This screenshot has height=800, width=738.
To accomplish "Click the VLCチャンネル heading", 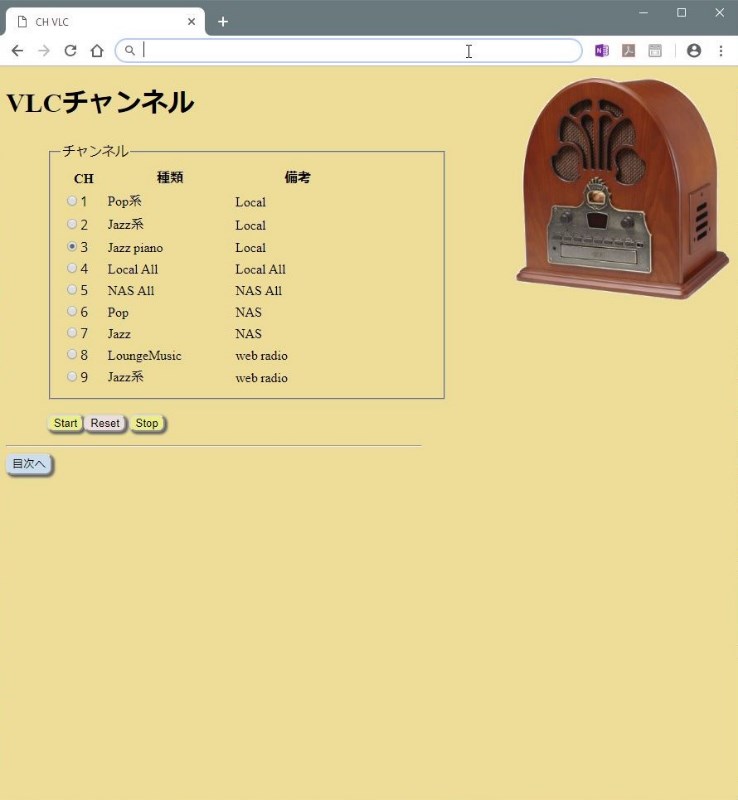I will coord(100,102).
